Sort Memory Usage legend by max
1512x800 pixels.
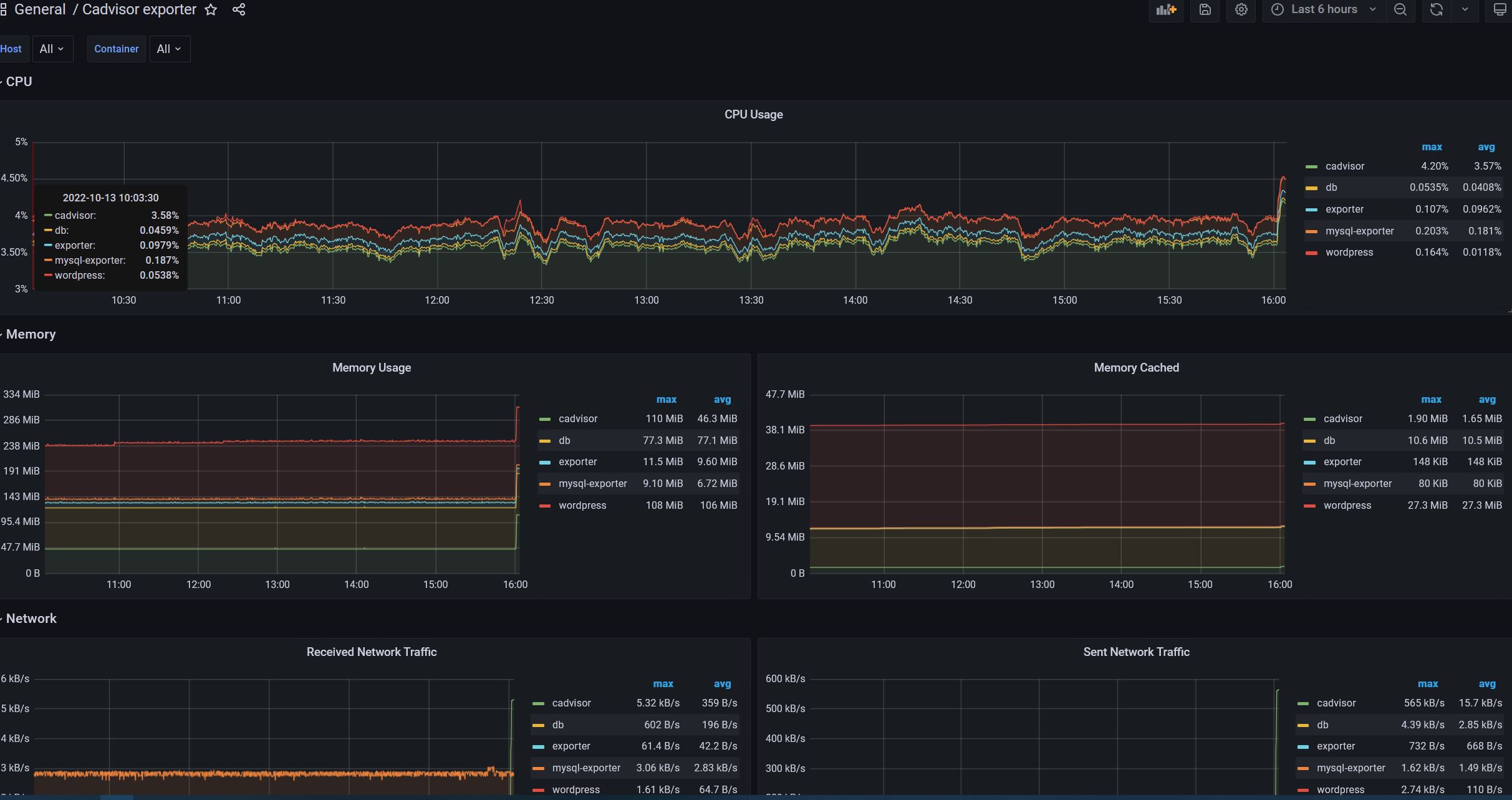click(667, 400)
